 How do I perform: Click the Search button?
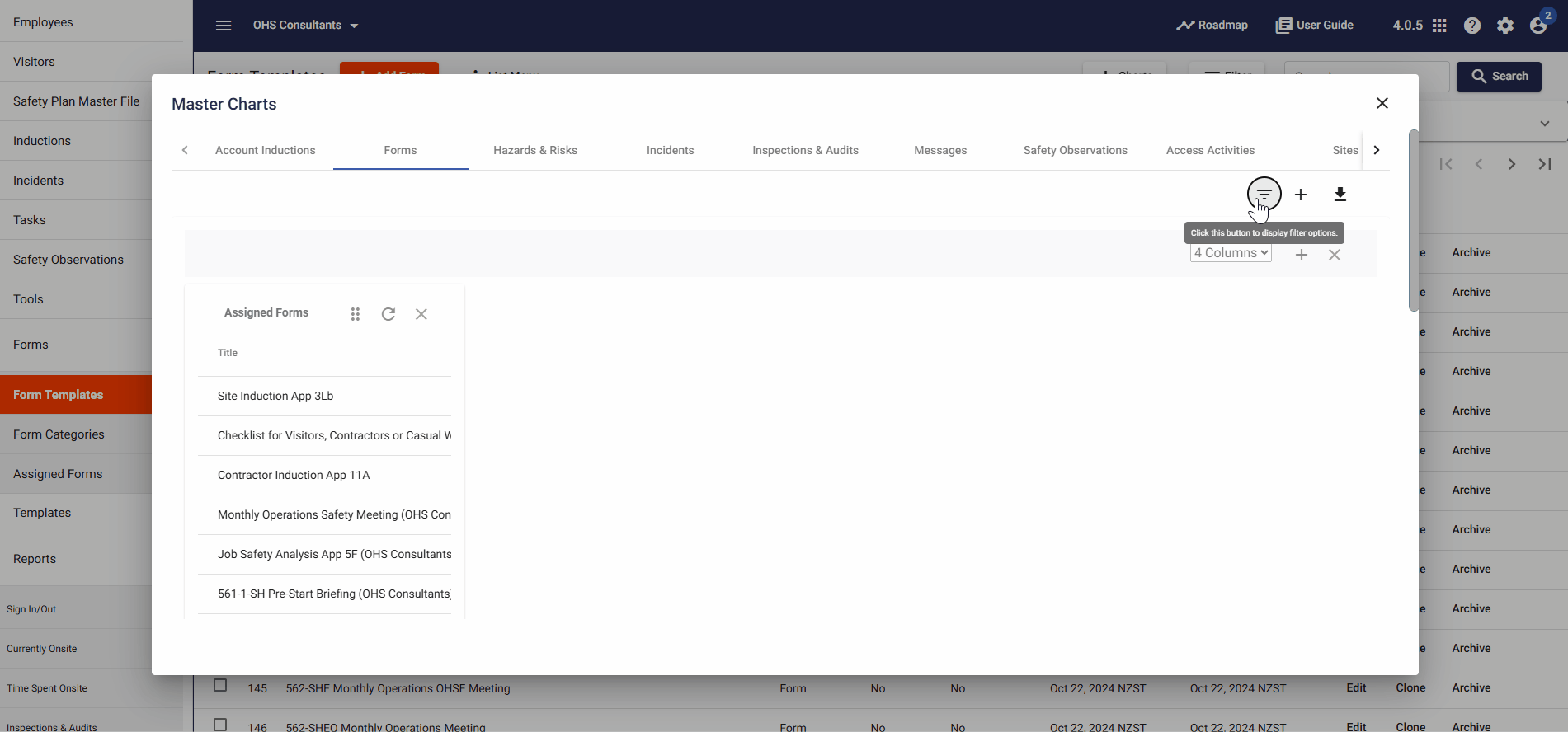pyautogui.click(x=1499, y=76)
